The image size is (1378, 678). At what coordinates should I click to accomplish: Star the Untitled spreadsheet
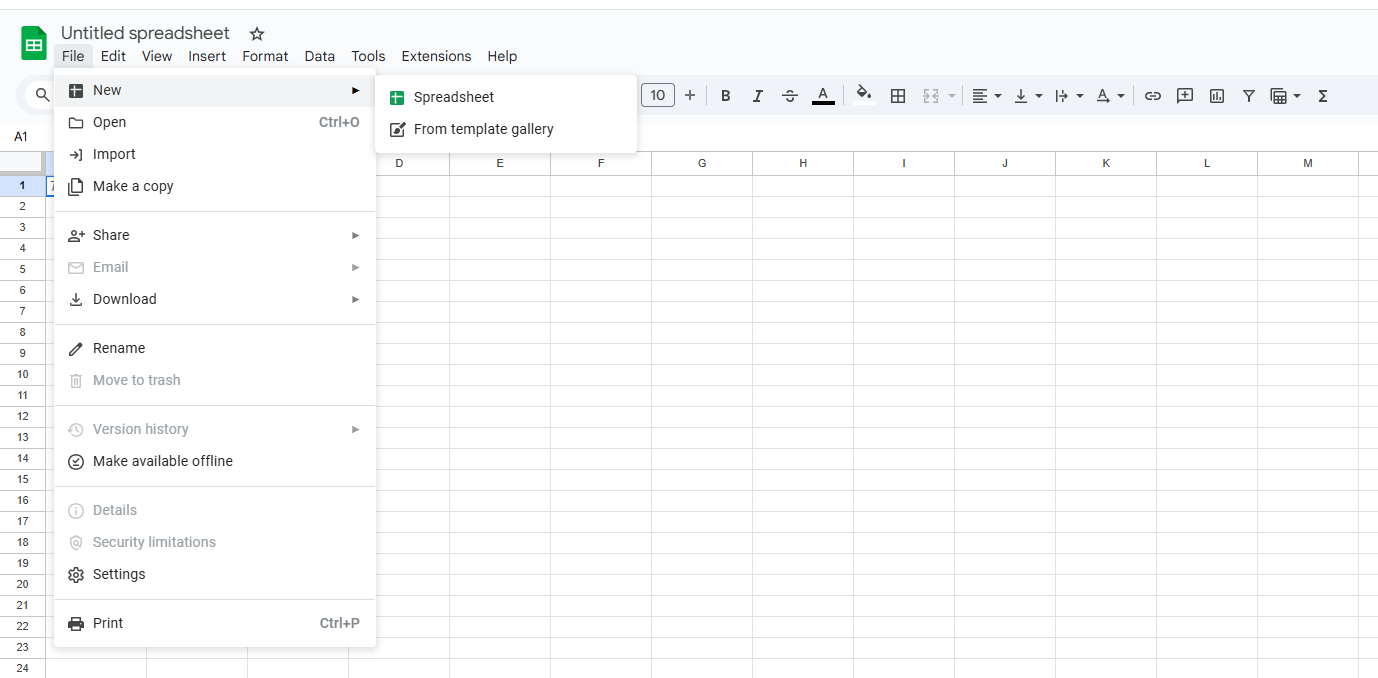click(x=257, y=34)
